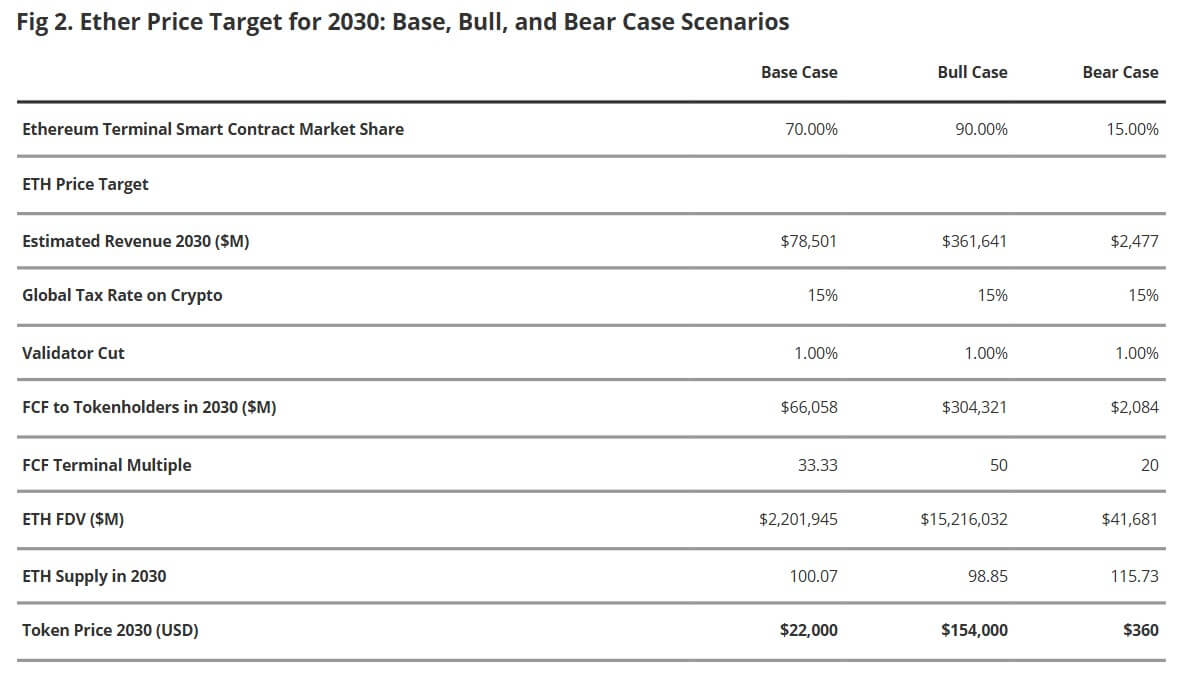
Task: Select the Base Case column header
Action: point(799,72)
